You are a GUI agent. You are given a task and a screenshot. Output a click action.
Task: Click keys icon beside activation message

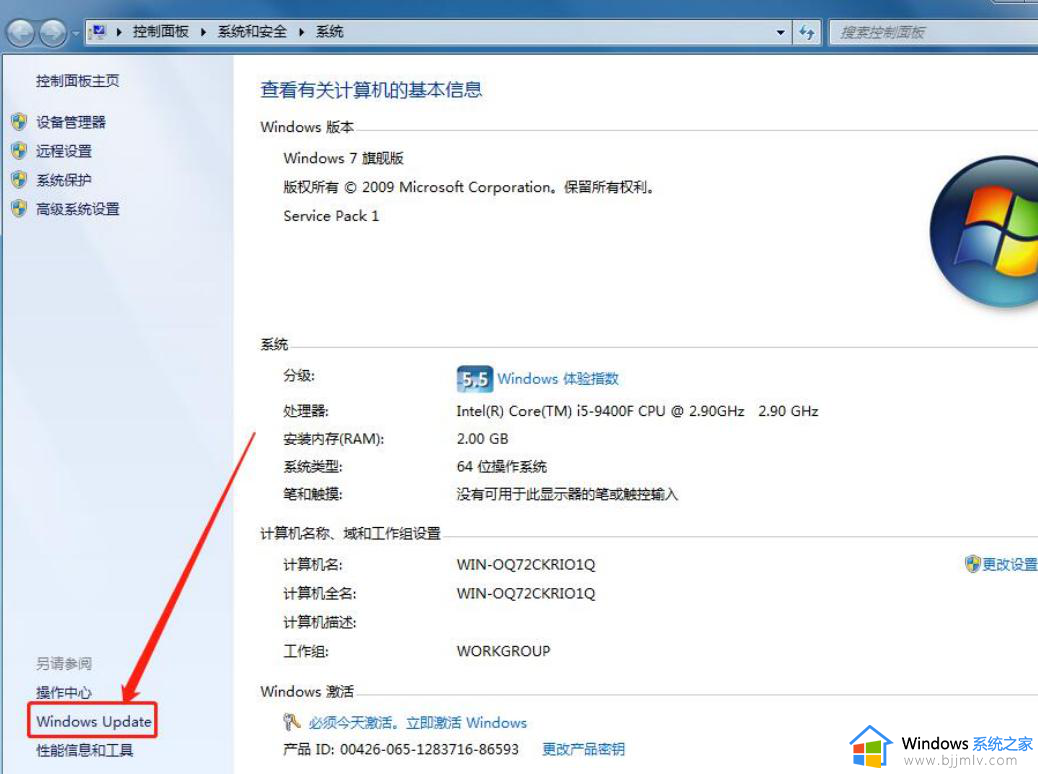coord(291,722)
